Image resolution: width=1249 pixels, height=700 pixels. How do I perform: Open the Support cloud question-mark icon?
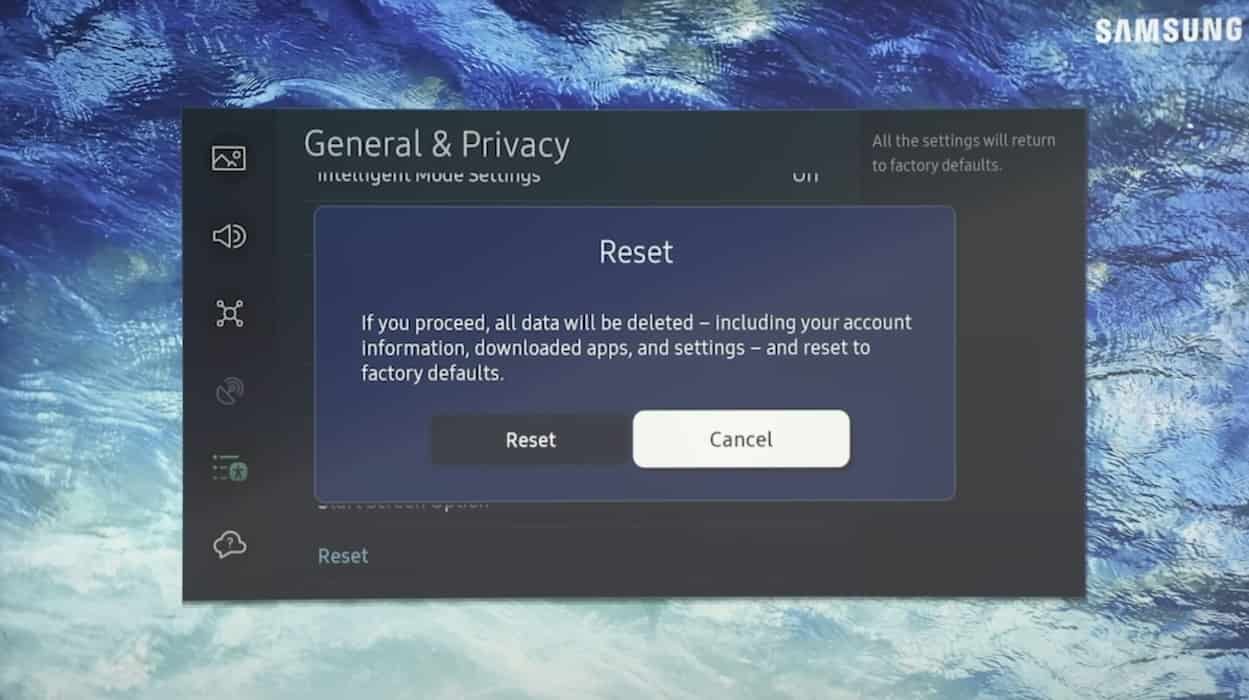coord(229,545)
